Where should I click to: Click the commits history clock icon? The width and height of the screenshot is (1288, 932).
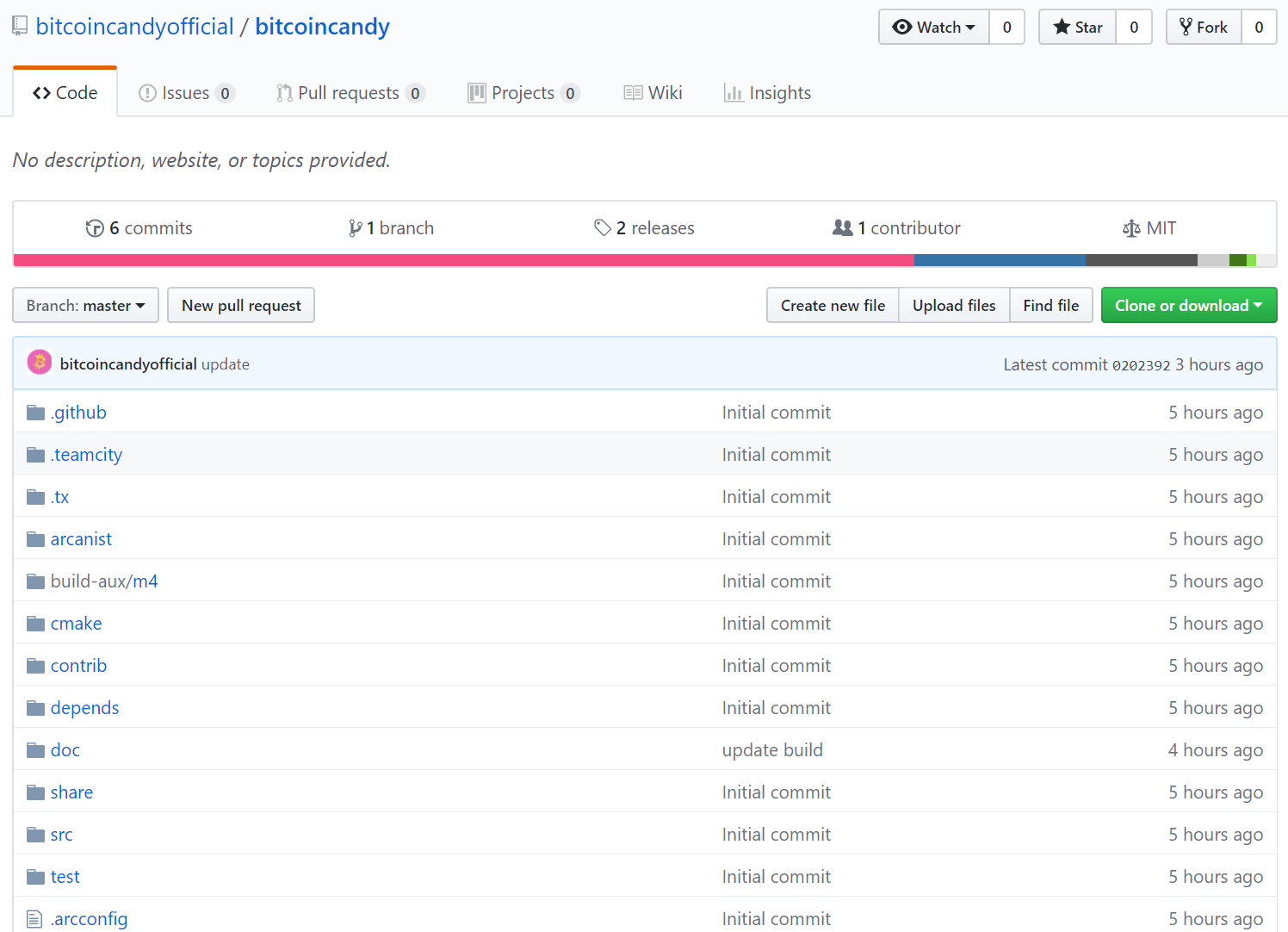point(95,228)
